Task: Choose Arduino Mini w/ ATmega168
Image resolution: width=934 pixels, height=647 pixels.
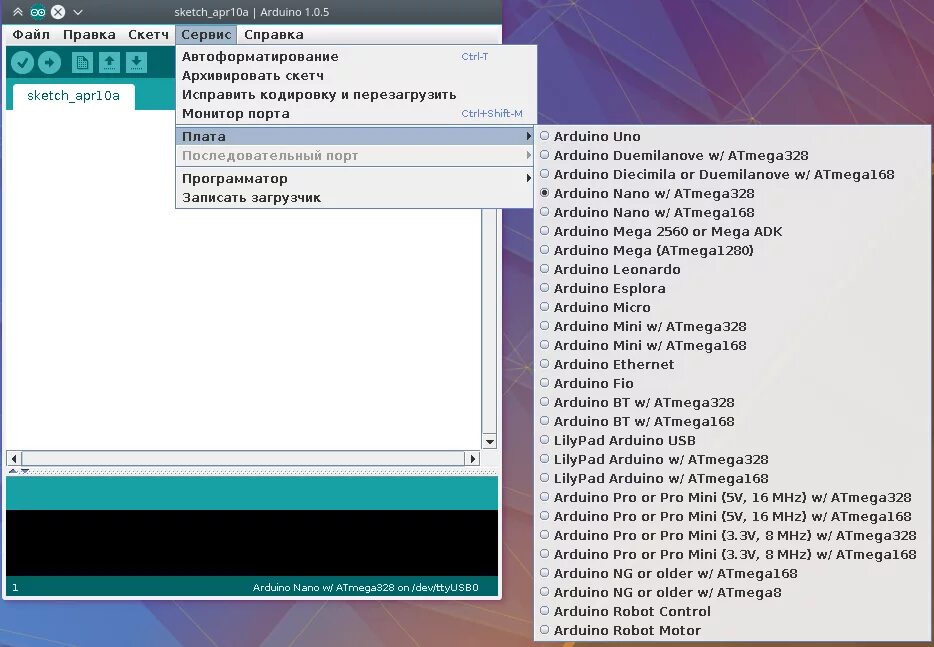Action: pyautogui.click(x=732, y=346)
